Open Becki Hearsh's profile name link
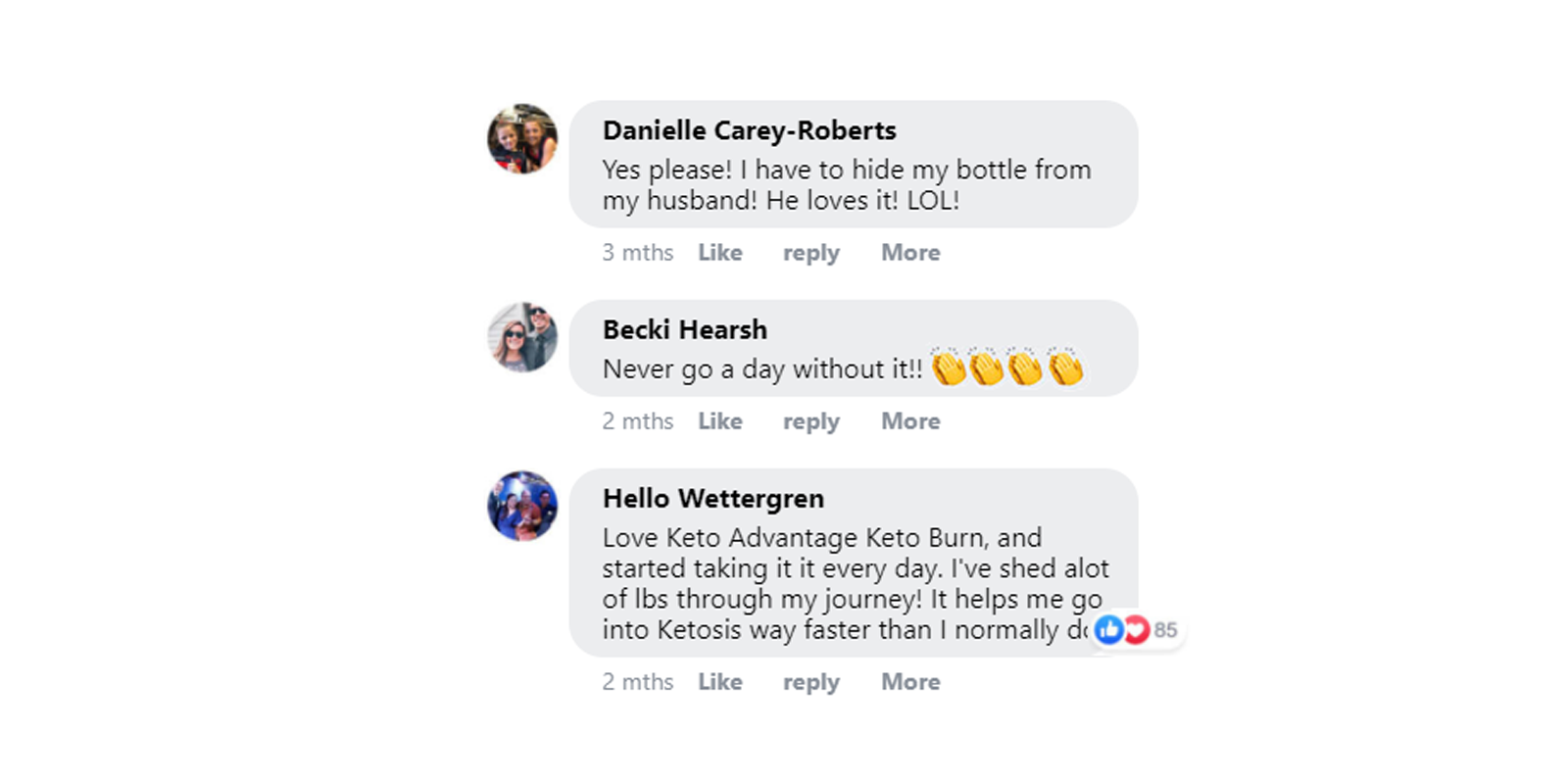The image size is (1568, 784). [x=684, y=329]
